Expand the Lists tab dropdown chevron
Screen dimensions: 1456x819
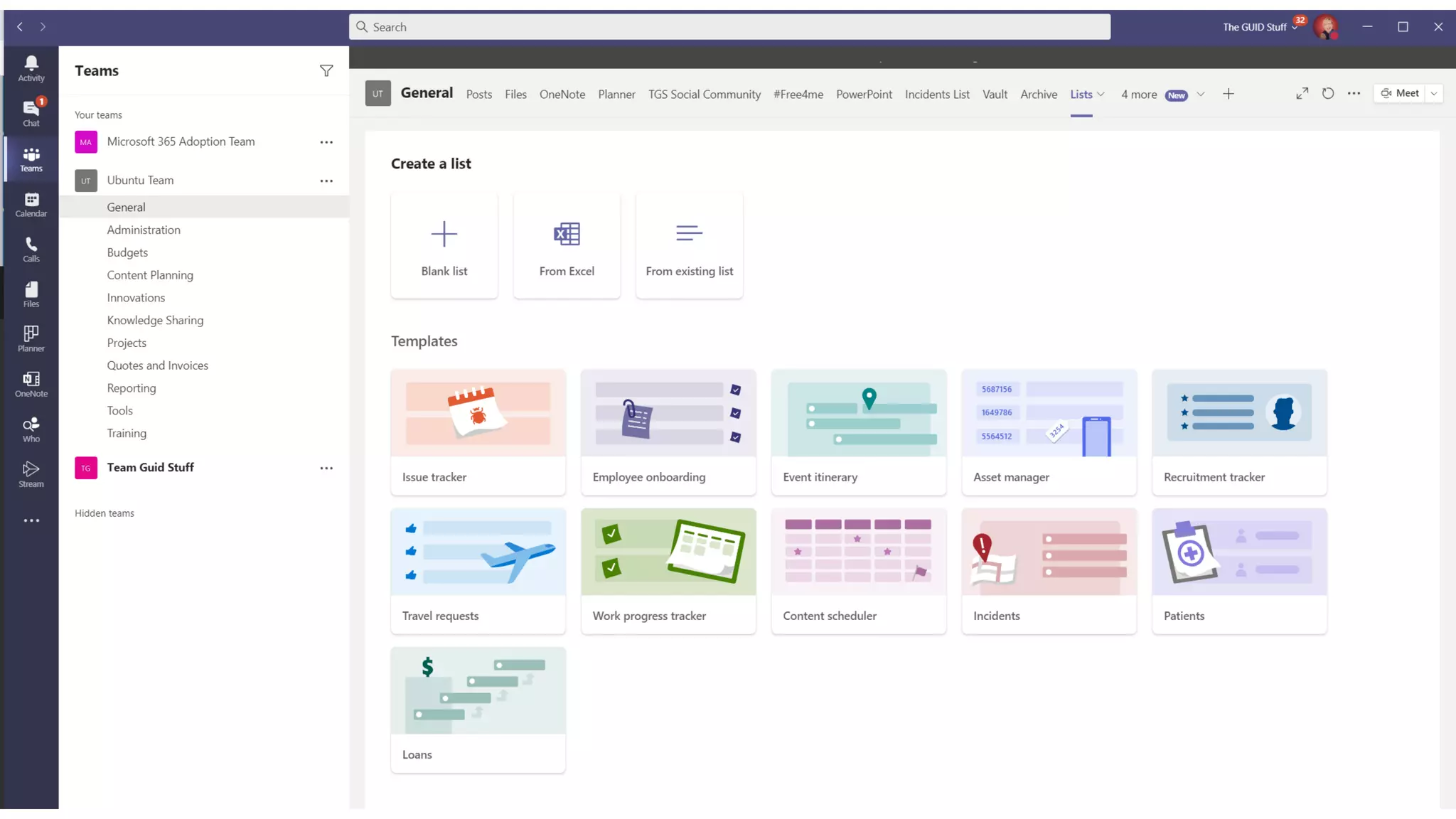1101,94
